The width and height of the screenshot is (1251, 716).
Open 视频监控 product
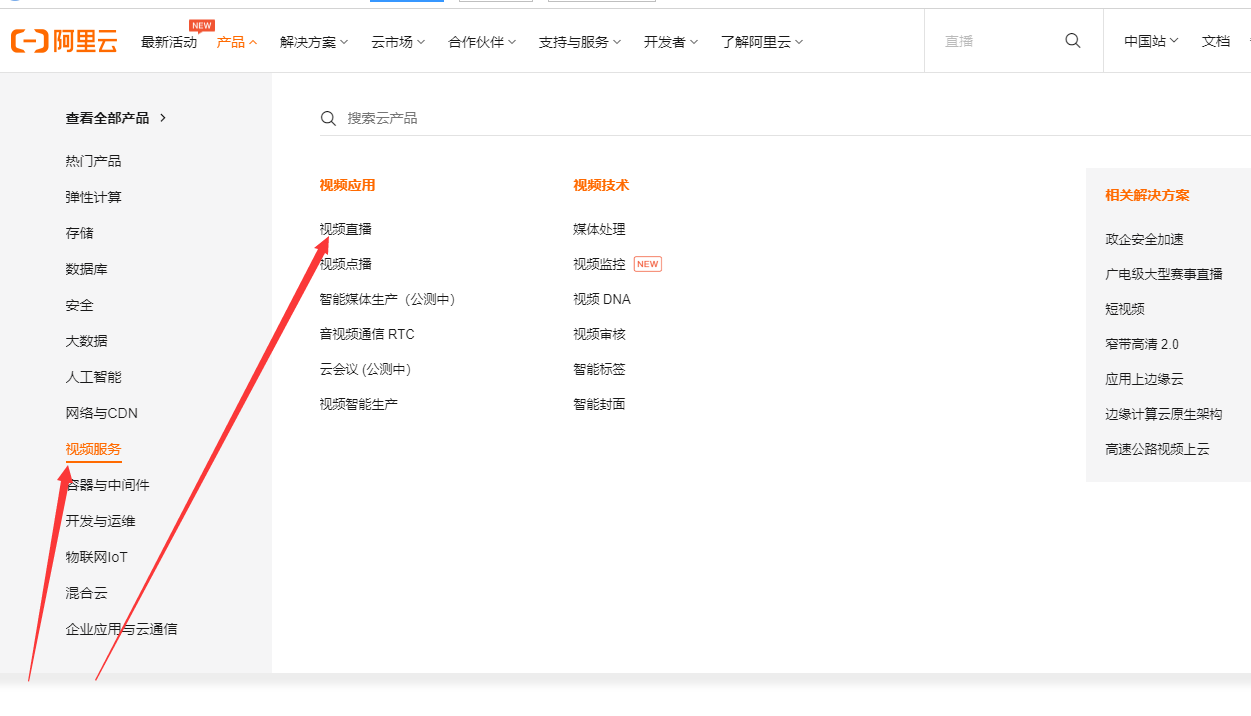coord(599,264)
